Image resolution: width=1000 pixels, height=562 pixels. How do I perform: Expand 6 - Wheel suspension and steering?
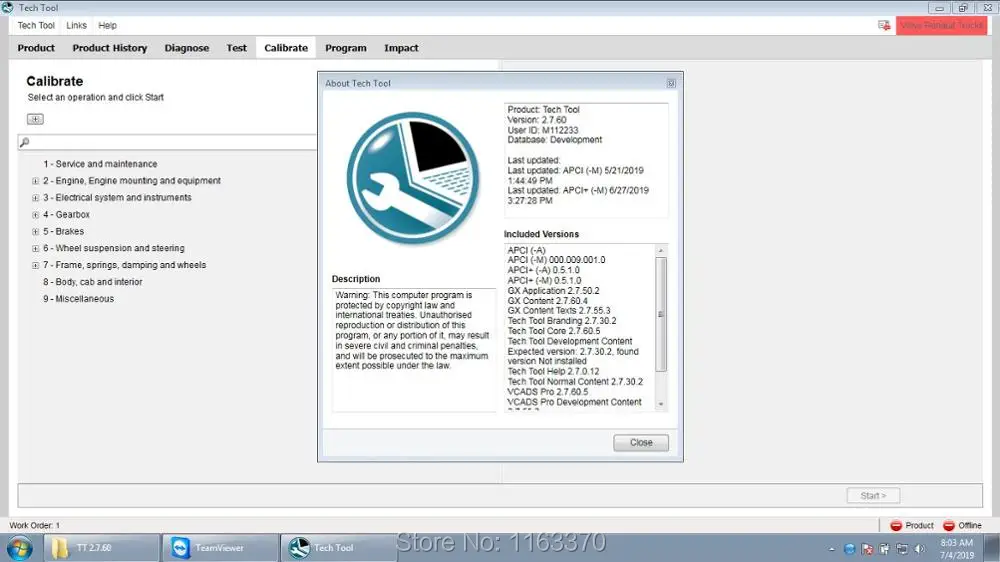pyautogui.click(x=36, y=248)
